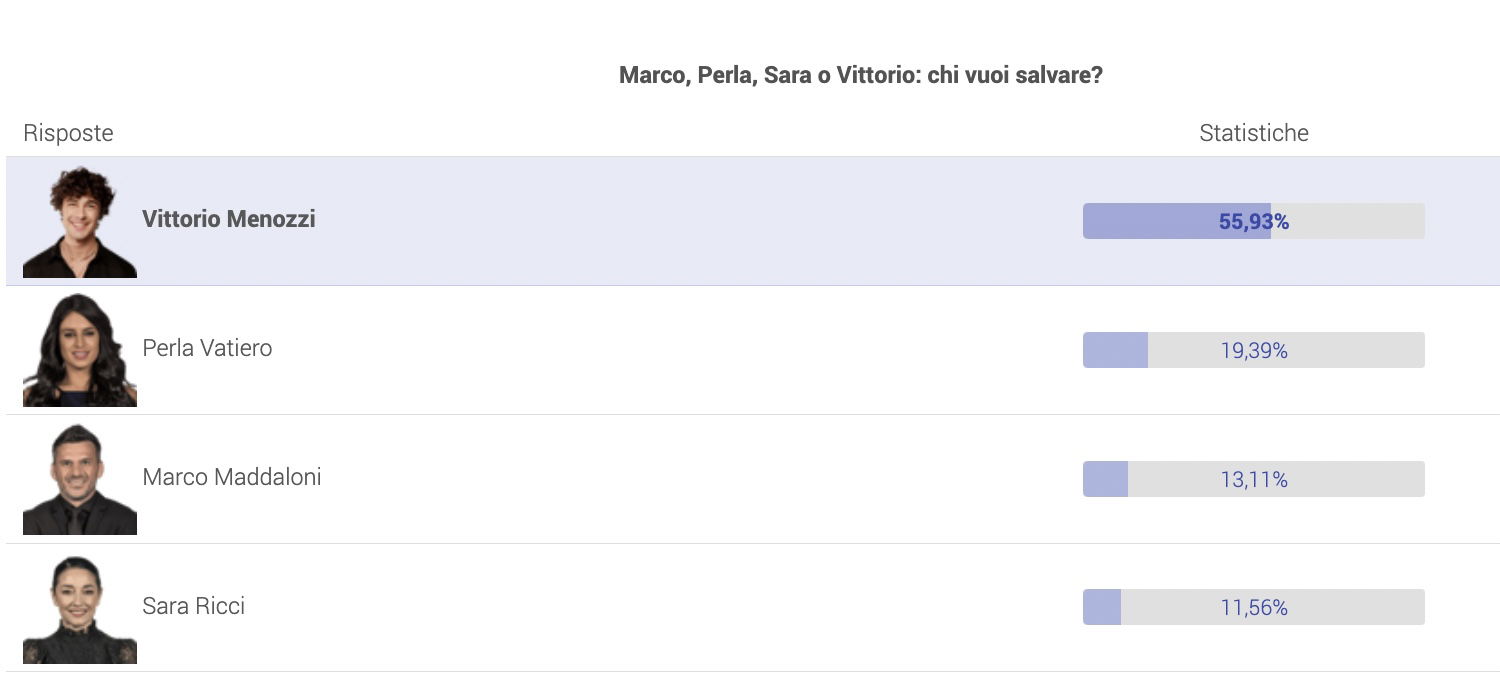Click the 19,39% percentage label

1254,351
